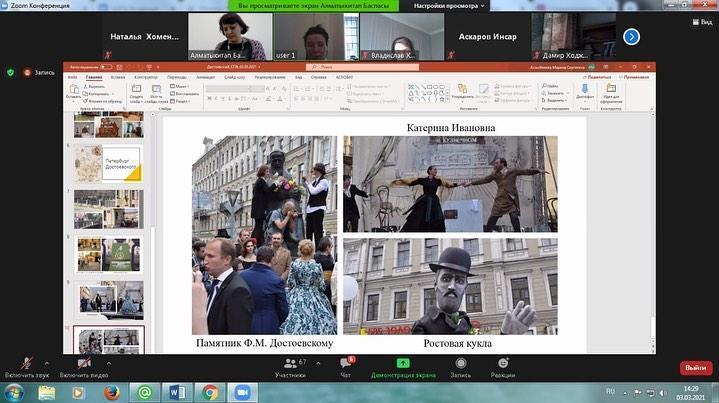The image size is (719, 403).
Task: Expand the Настройки просмотра dropdown
Action: click(470, 7)
